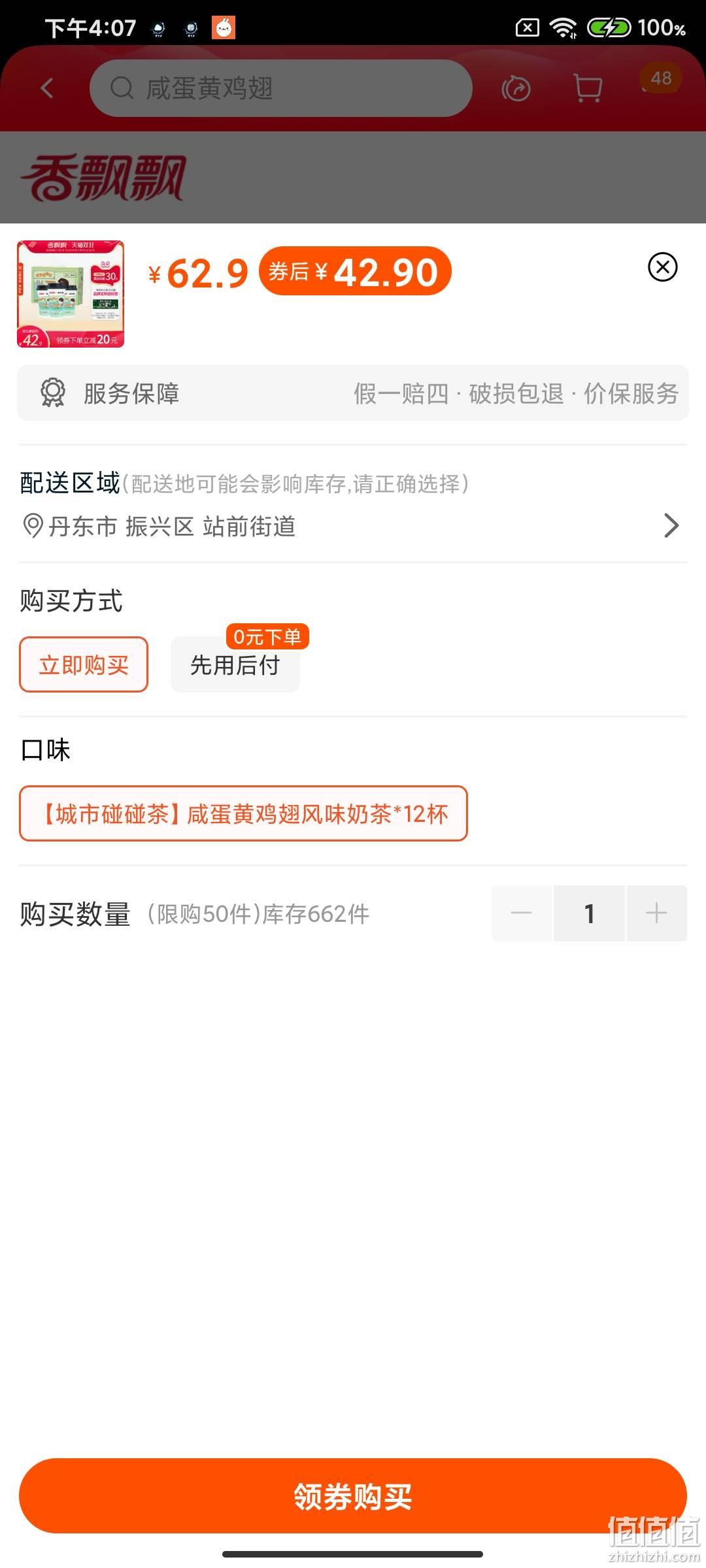This screenshot has height=1568, width=706.
Task: Decrease purchase quantity with minus
Action: click(x=522, y=913)
